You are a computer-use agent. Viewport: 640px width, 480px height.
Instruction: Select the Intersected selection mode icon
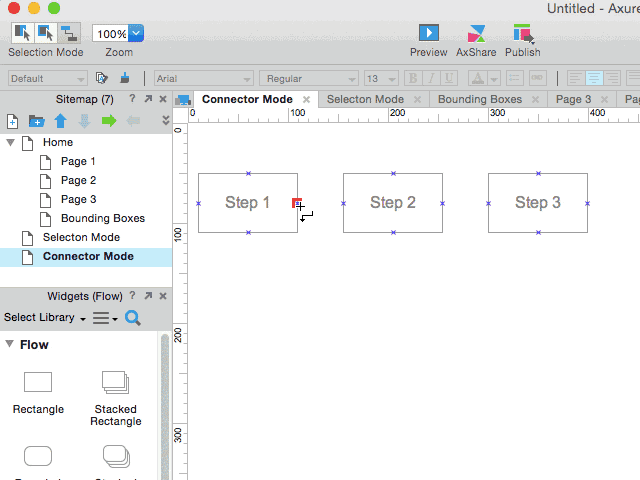(x=22, y=33)
